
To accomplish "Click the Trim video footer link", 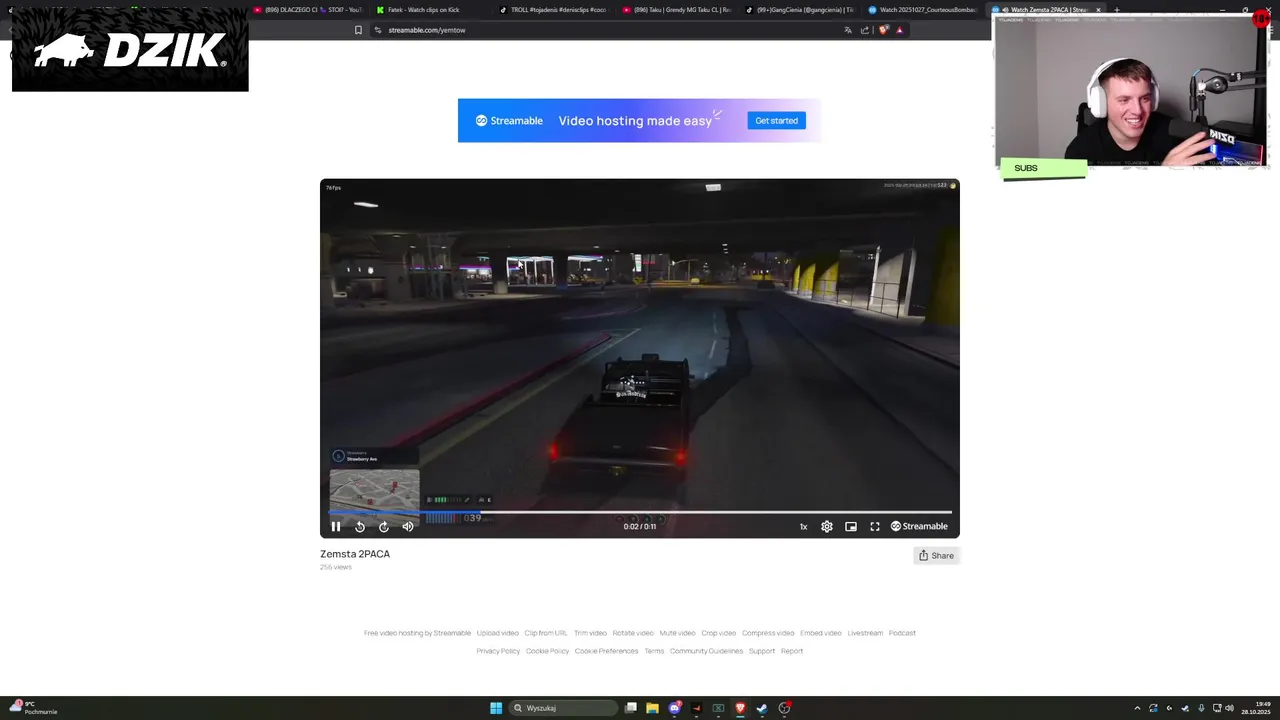I will (x=590, y=633).
